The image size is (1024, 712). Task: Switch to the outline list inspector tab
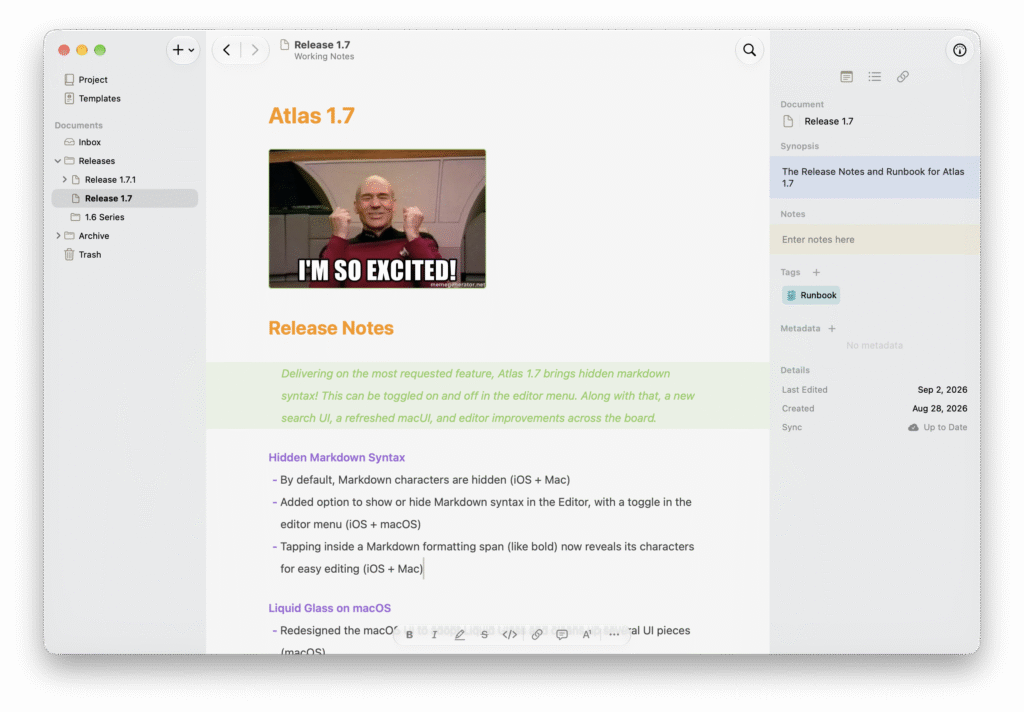pos(874,76)
